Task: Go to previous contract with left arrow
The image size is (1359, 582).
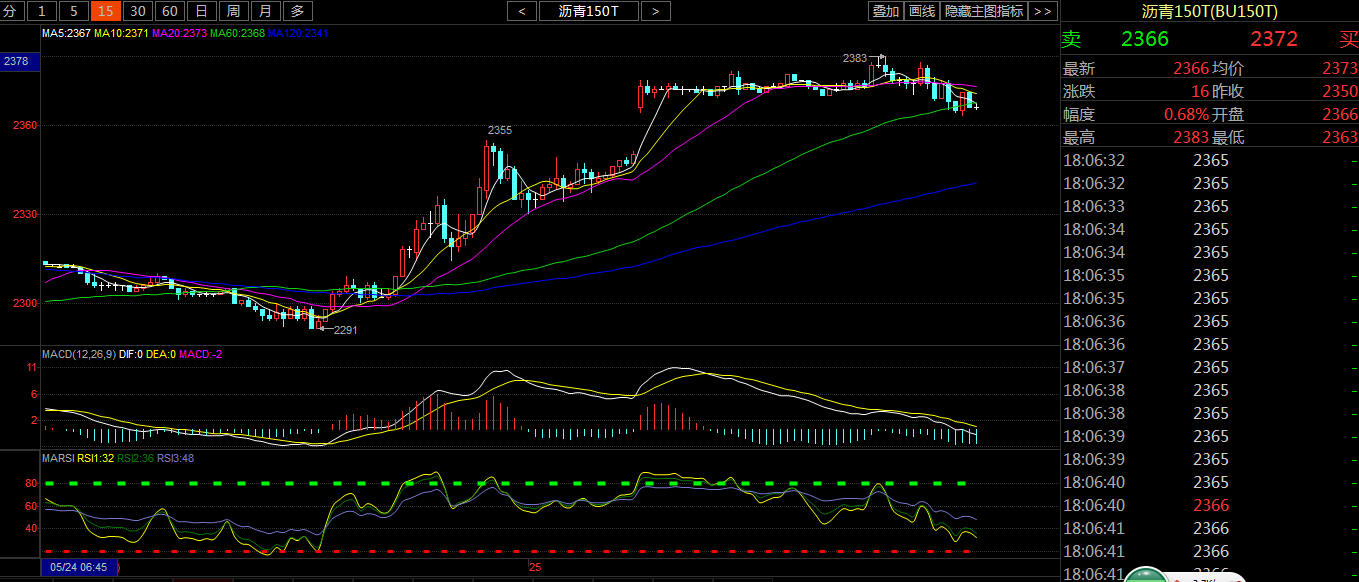Action: [x=521, y=11]
